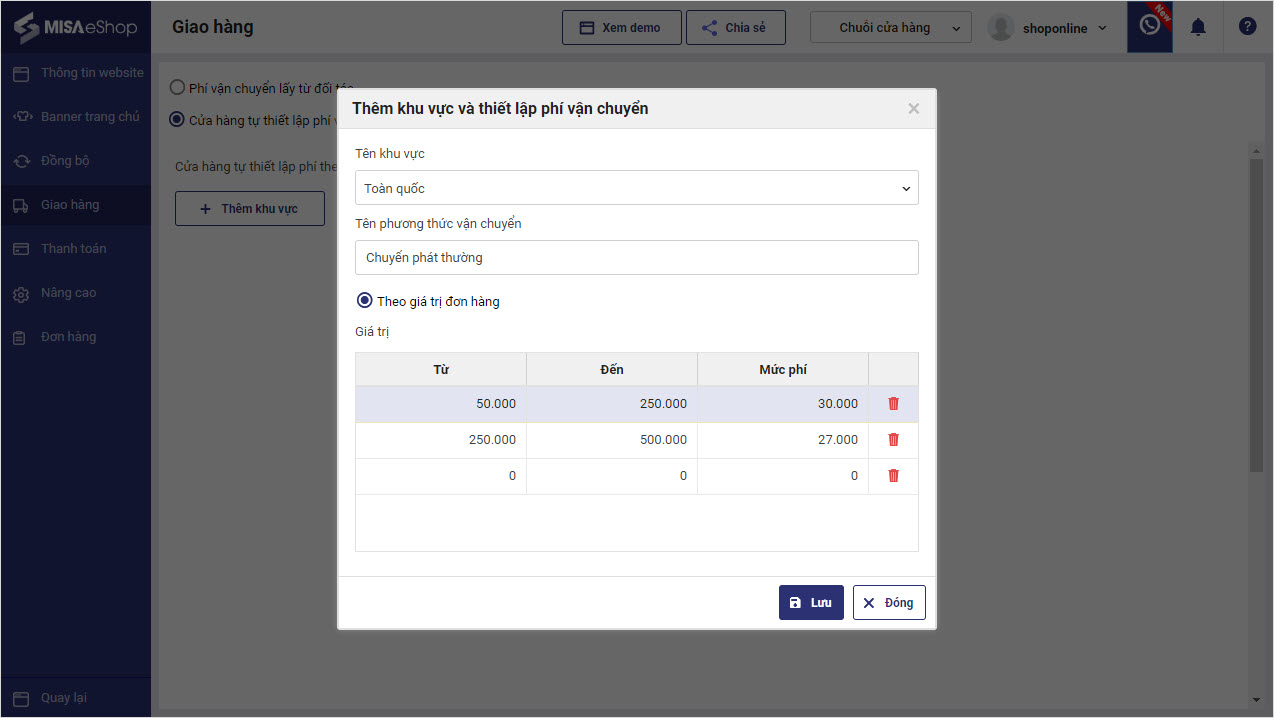Click the 'Đóng' button to dismiss
Image resolution: width=1274 pixels, height=718 pixels.
tap(889, 603)
